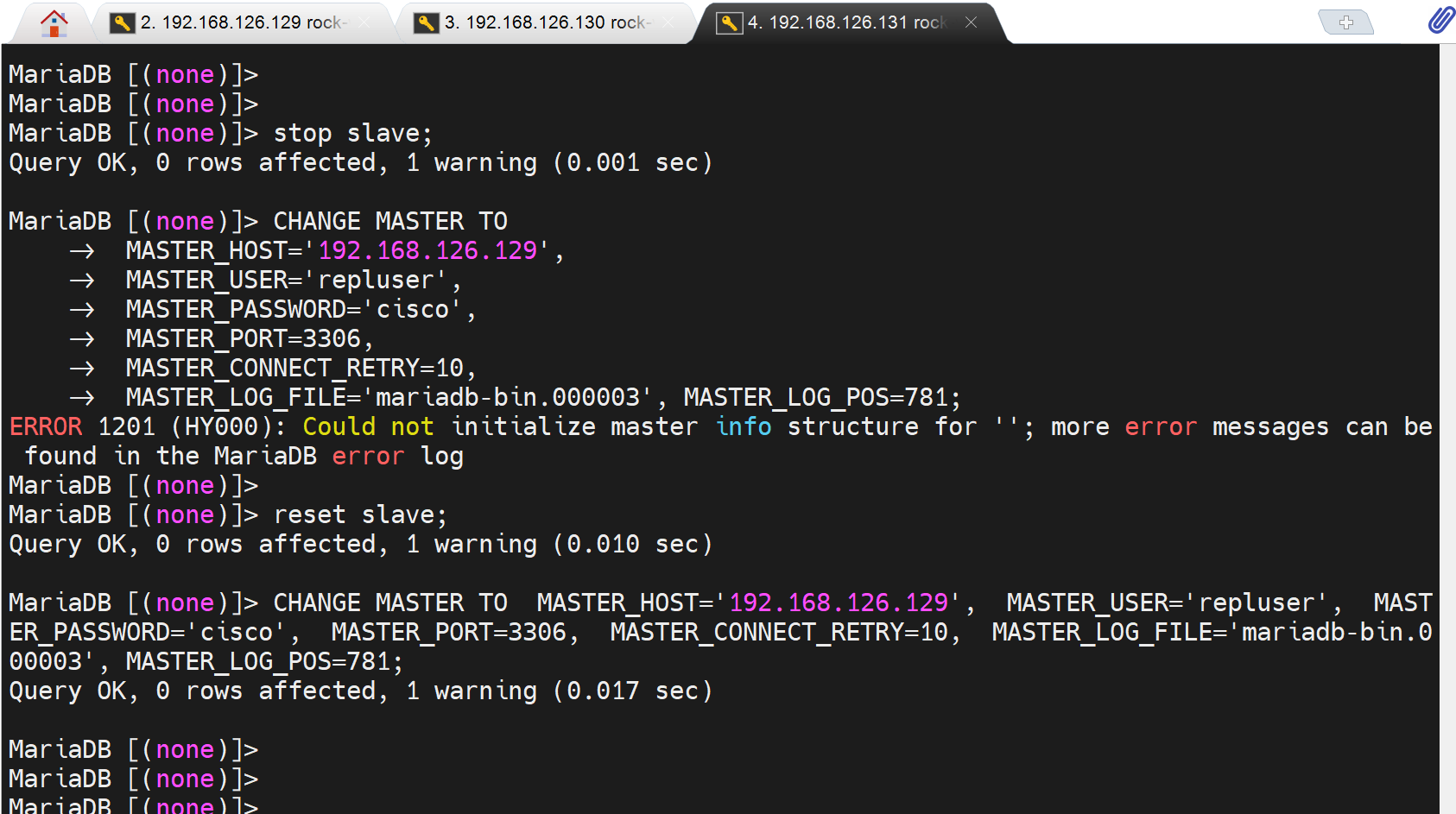
Task: Click the key icon on tab 3
Action: click(x=426, y=23)
